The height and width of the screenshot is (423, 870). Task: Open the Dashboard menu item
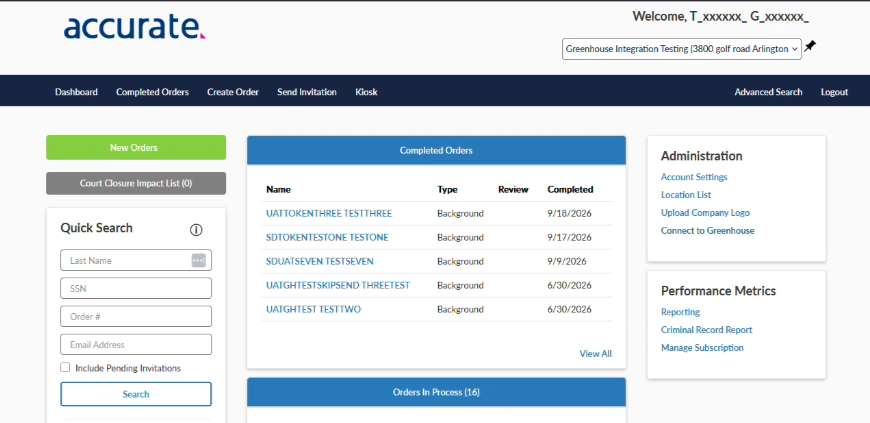[77, 92]
